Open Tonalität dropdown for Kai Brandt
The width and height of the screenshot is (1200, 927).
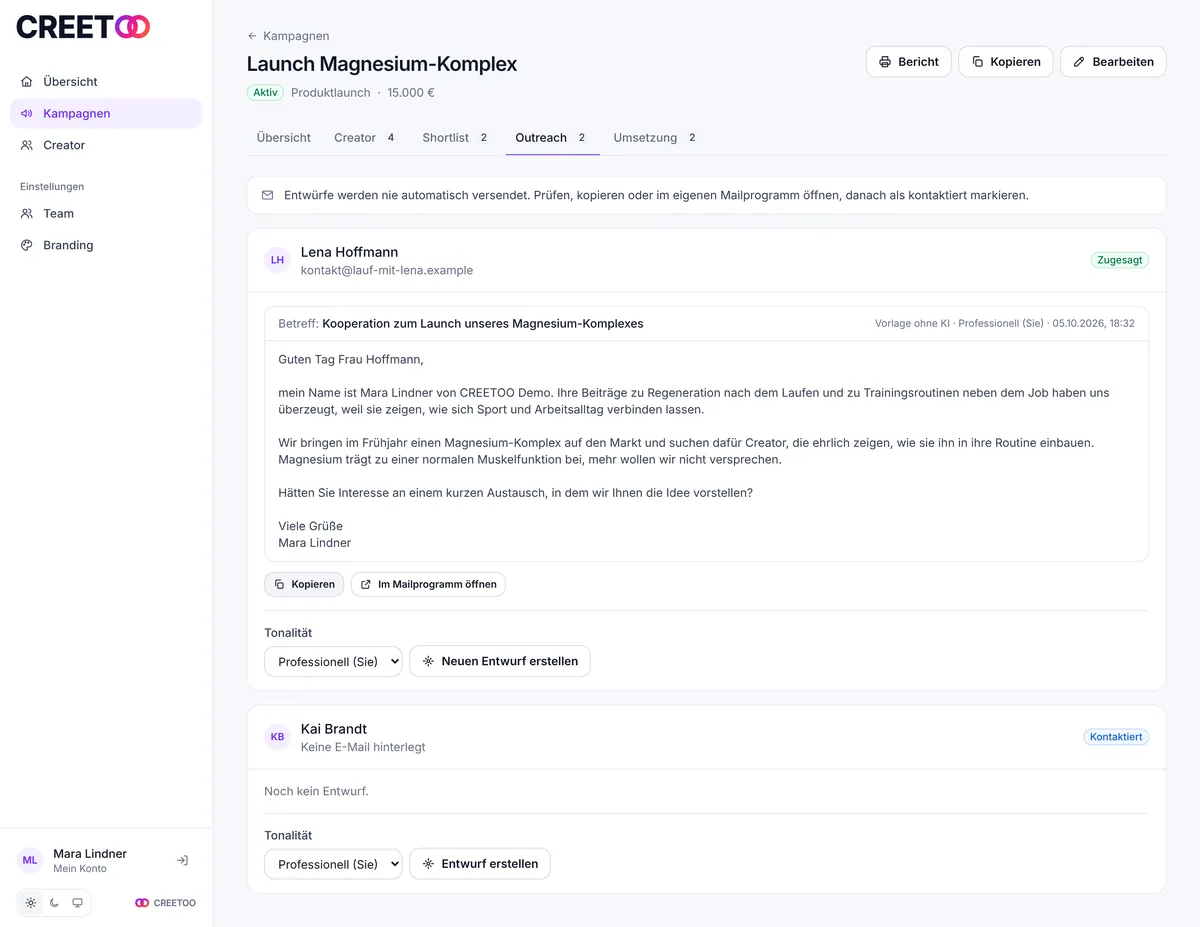click(x=333, y=864)
